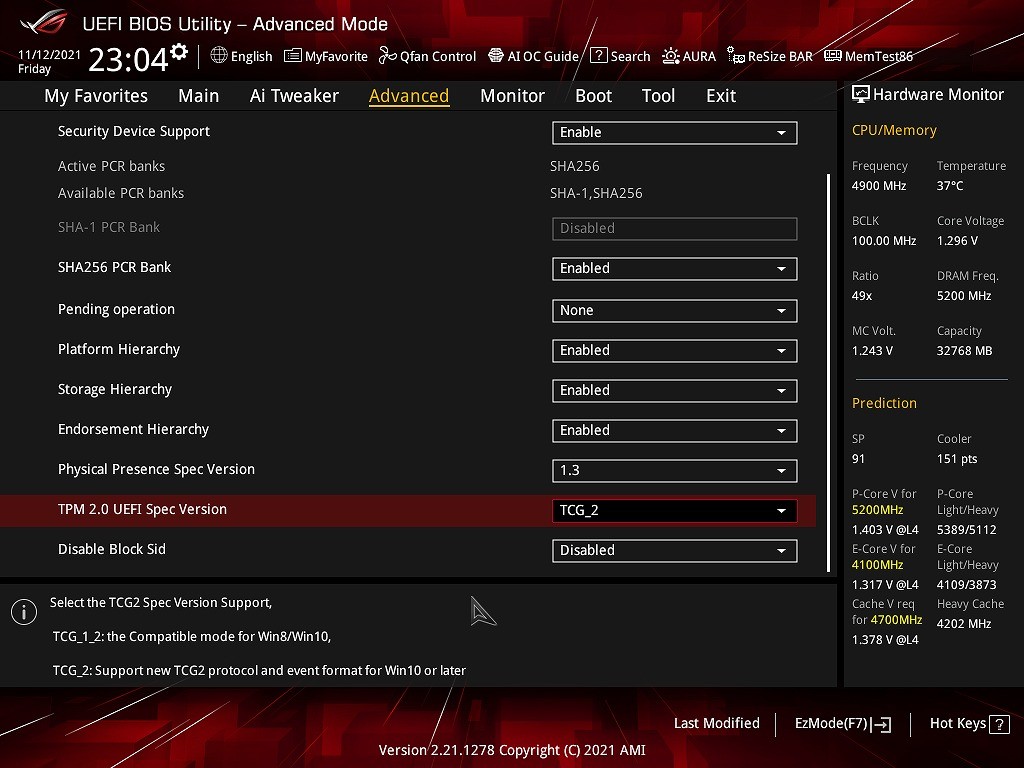Click the EzMode exit arrow icon
This screenshot has width=1024, height=768.
(882, 724)
